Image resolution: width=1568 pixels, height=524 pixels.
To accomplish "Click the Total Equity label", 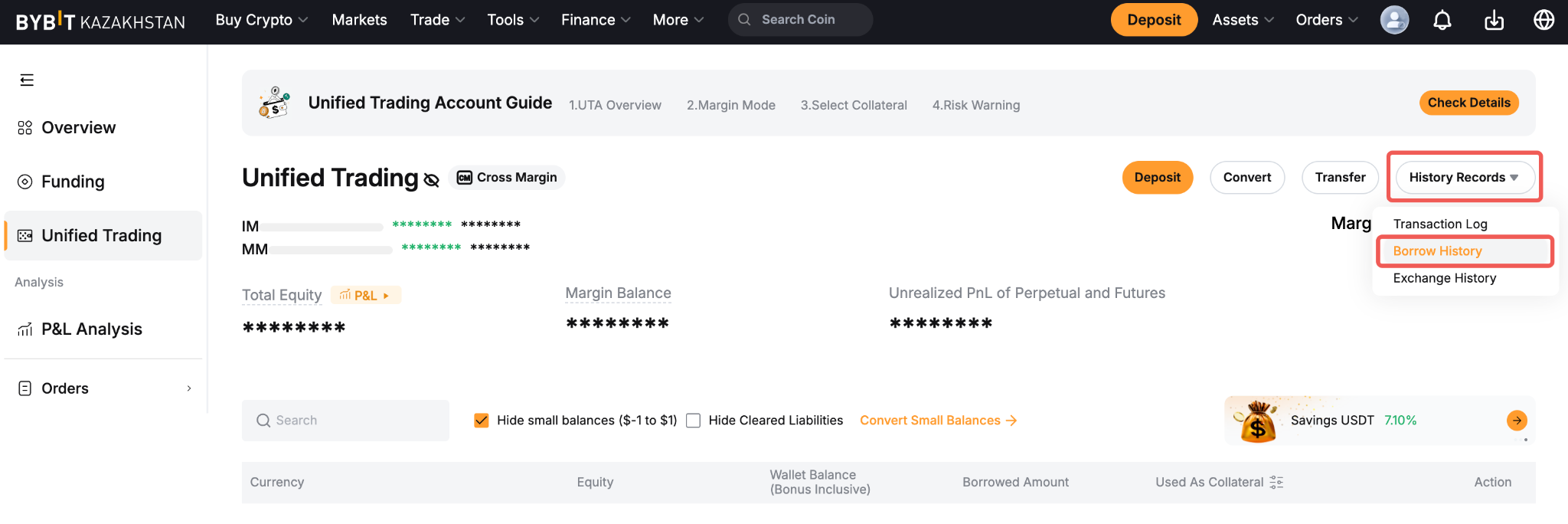I will [282, 295].
